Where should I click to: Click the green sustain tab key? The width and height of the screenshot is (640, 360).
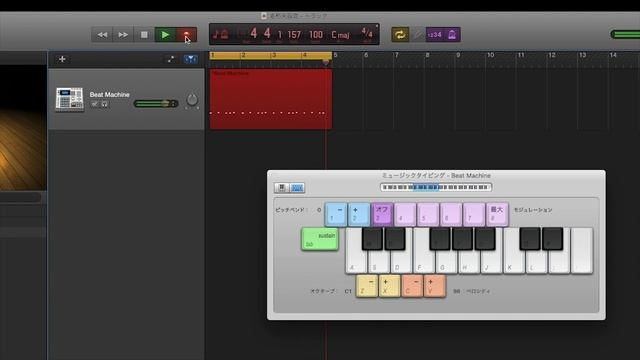click(x=320, y=239)
